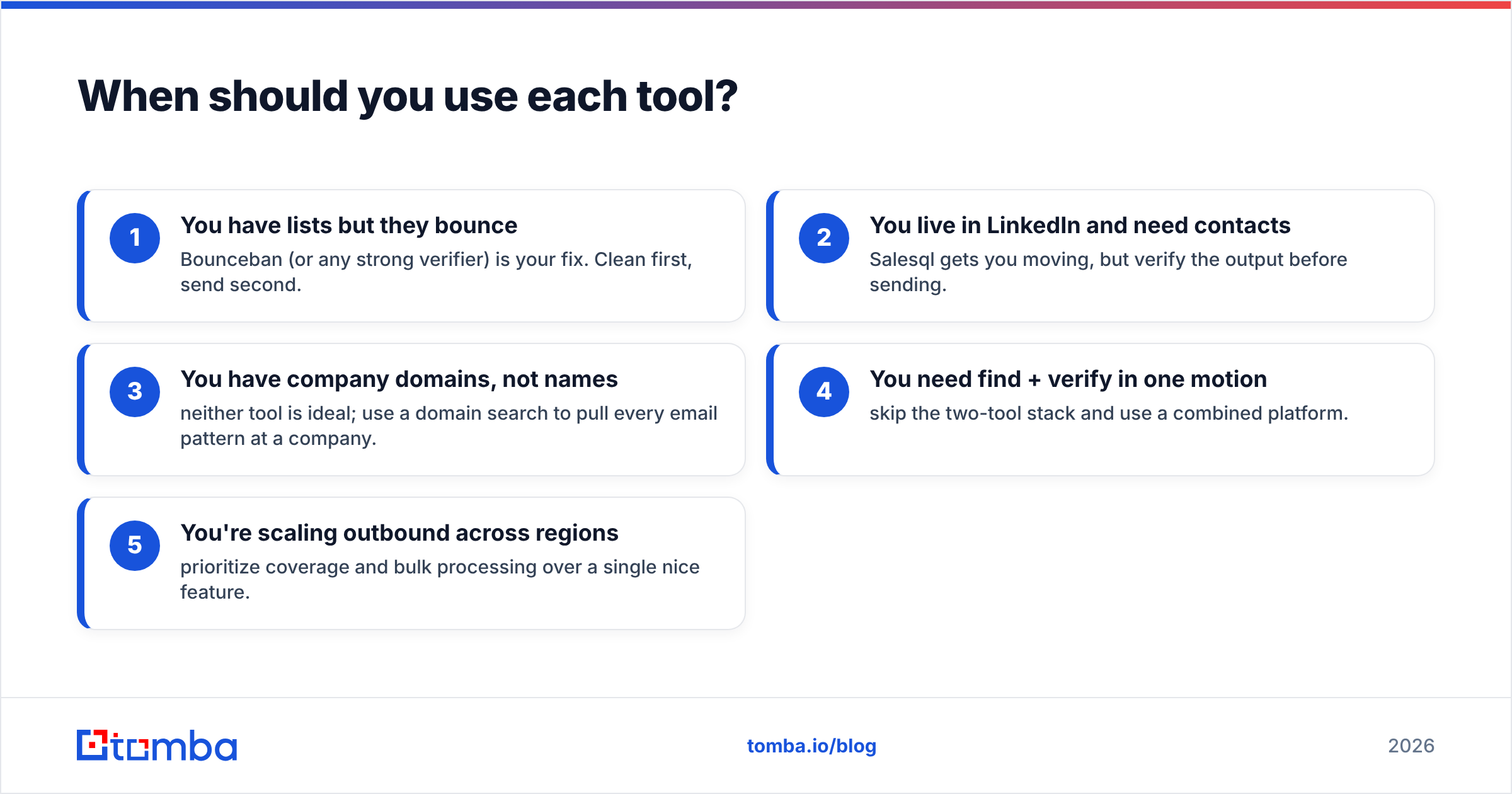
Task: Click the Tomba logo
Action: pyautogui.click(x=157, y=745)
